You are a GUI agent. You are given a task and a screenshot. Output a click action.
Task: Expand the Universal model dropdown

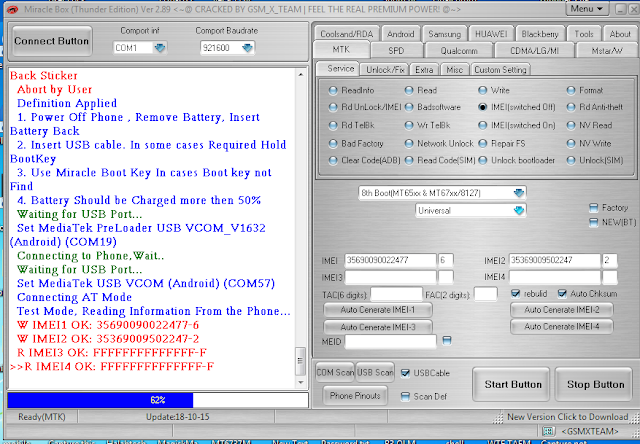coord(518,211)
